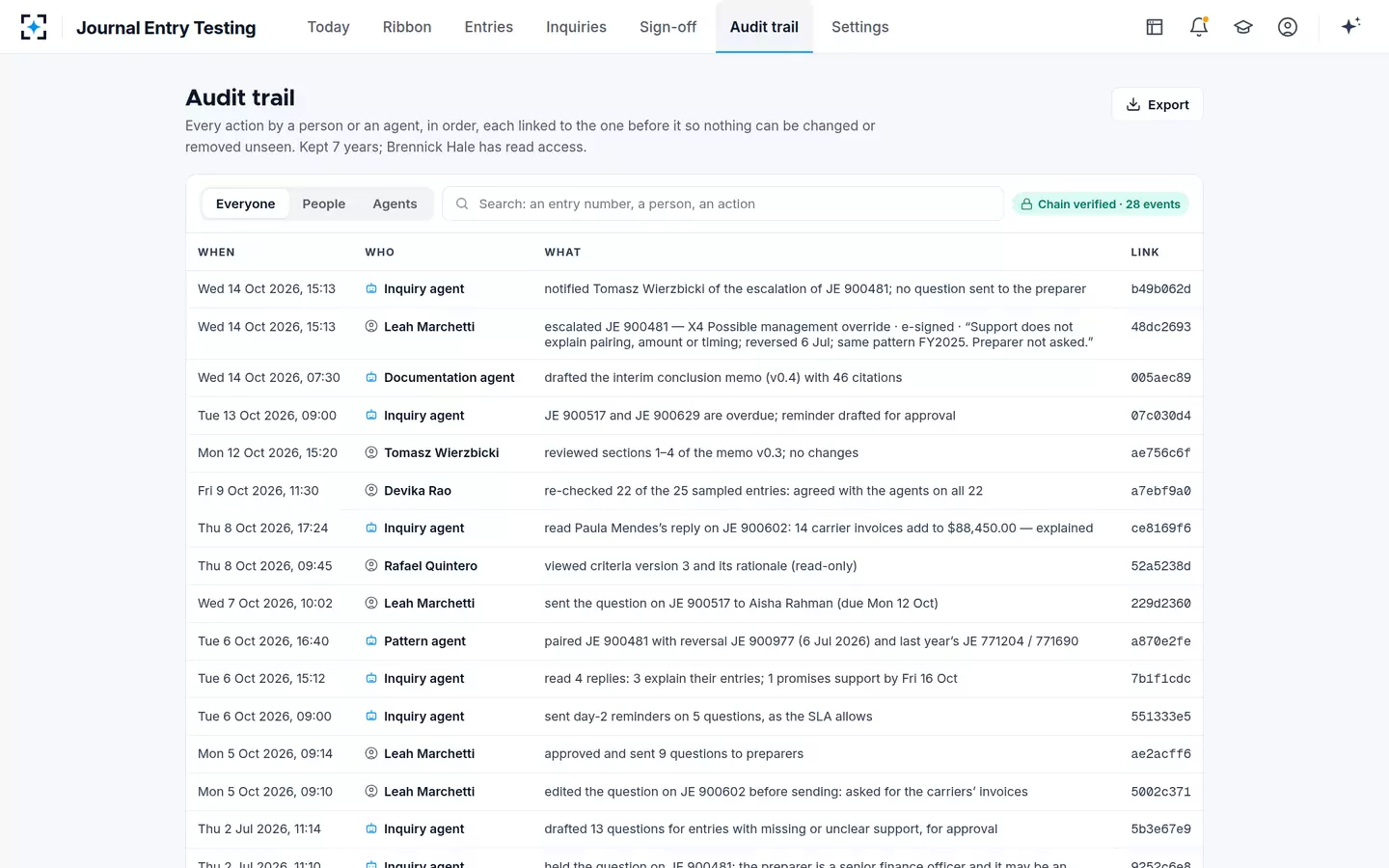Click the WHO column header

(x=379, y=253)
